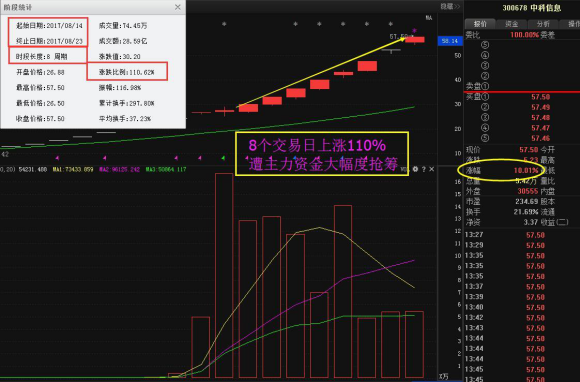Click the blue 58.14 price axis tag

tap(450, 41)
